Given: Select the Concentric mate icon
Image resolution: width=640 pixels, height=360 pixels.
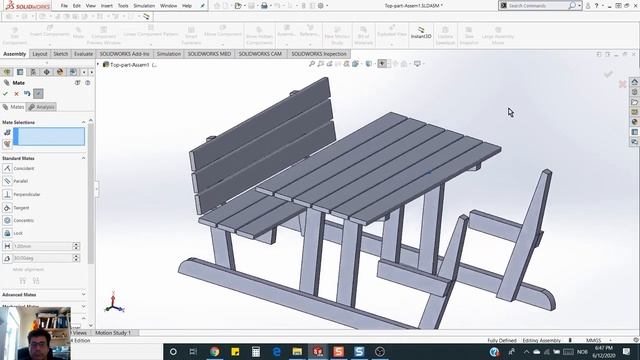Looking at the screenshot, I should pos(7,220).
